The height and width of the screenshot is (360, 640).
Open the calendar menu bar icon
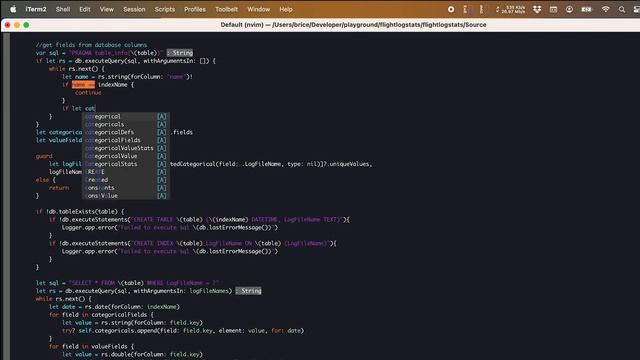coord(553,9)
